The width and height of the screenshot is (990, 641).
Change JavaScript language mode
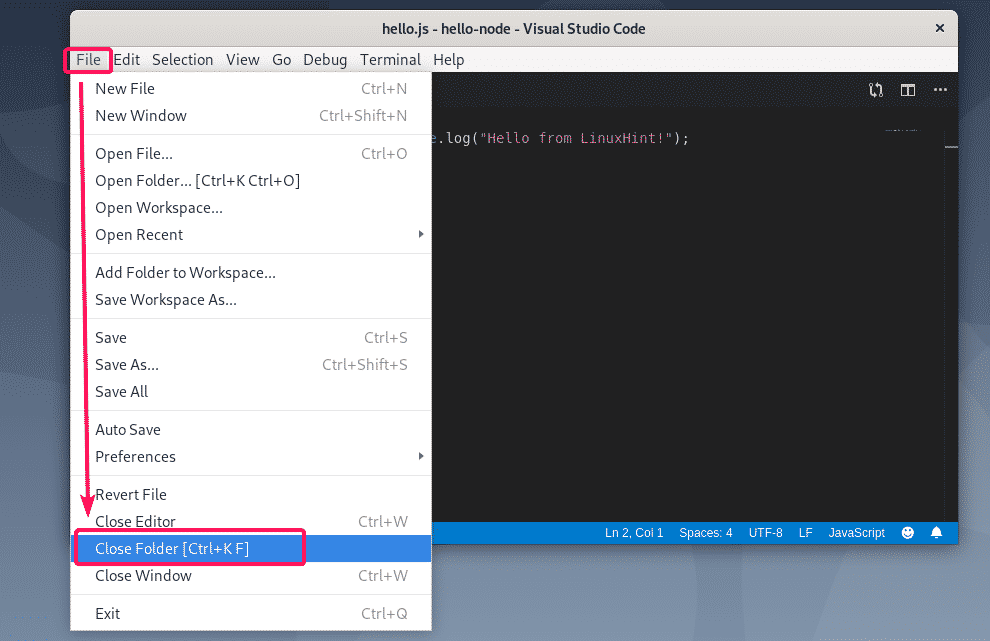856,532
